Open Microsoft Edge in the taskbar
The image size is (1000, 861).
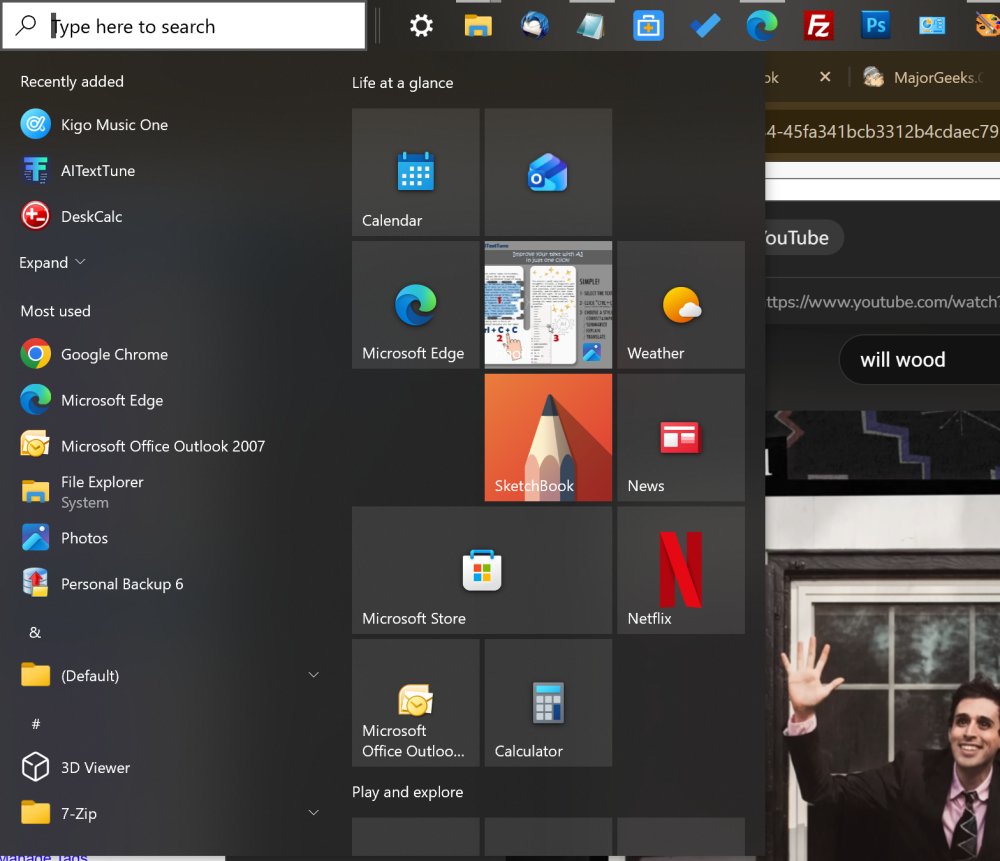pyautogui.click(x=762, y=26)
